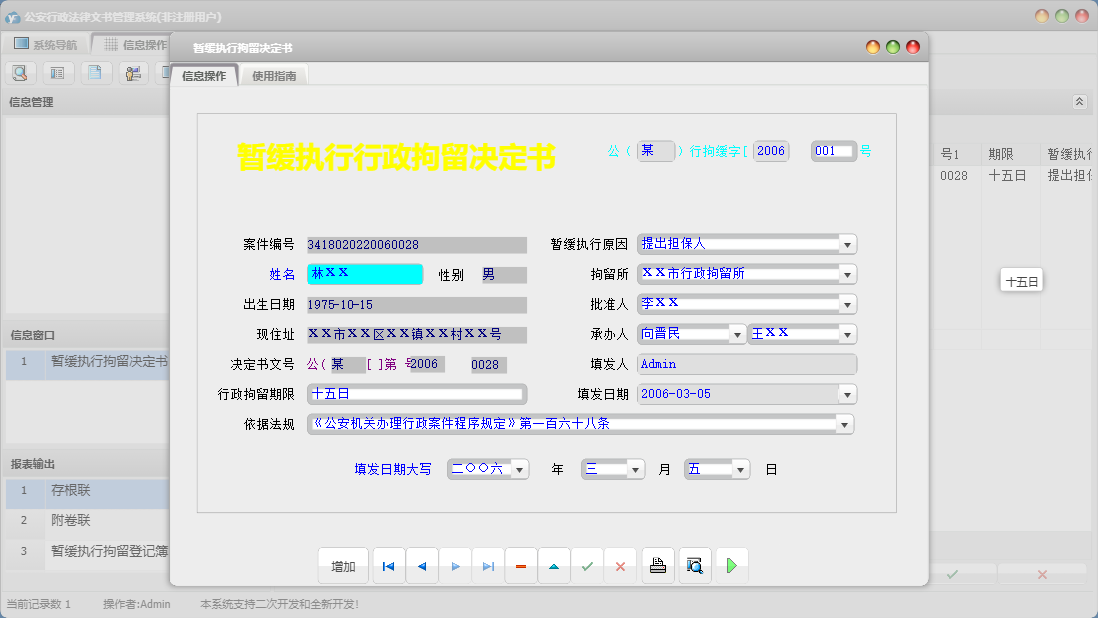Image resolution: width=1098 pixels, height=618 pixels.
Task: Open the report list icon on the toolbar
Action: coord(58,72)
